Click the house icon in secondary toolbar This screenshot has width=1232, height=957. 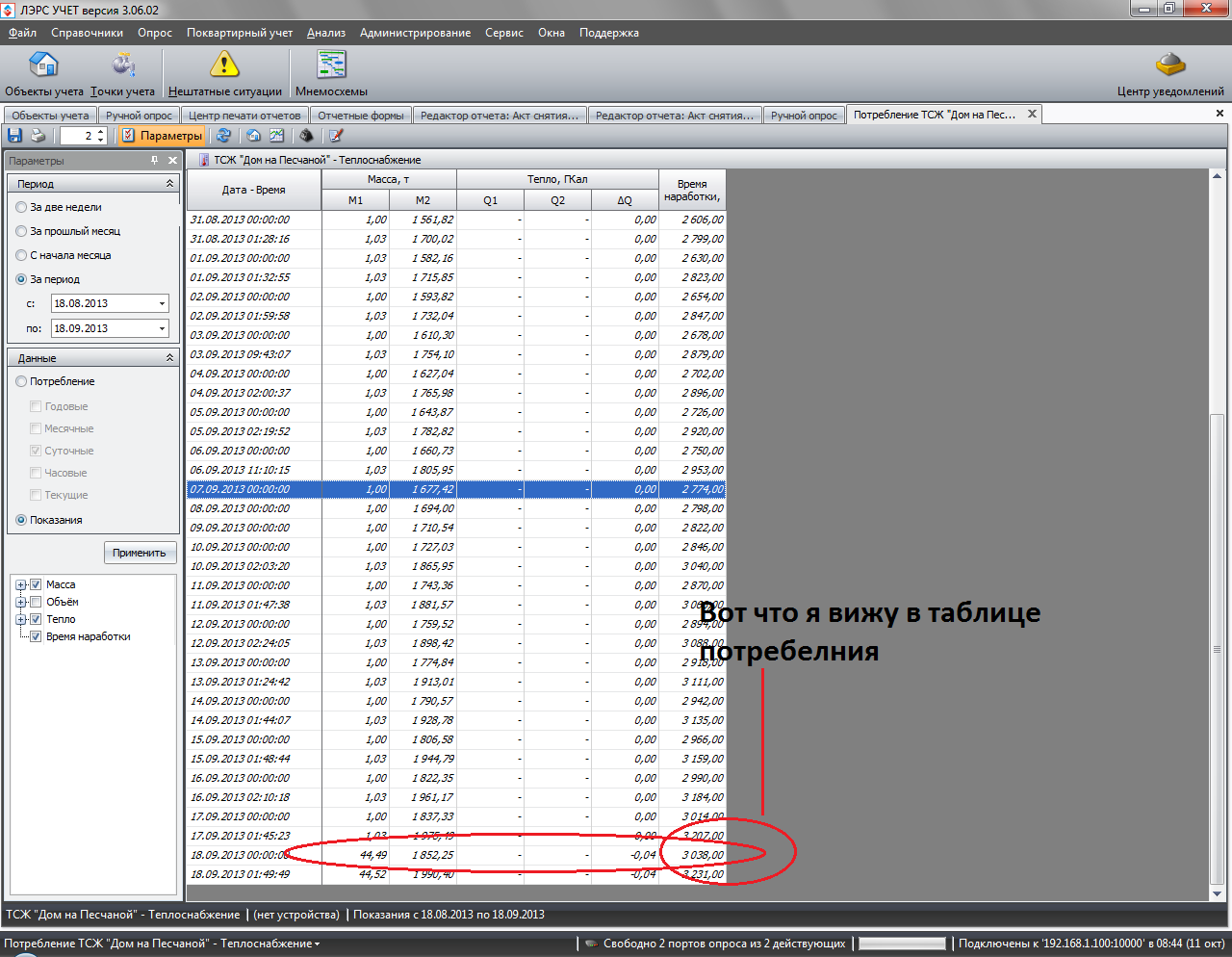tap(254, 136)
